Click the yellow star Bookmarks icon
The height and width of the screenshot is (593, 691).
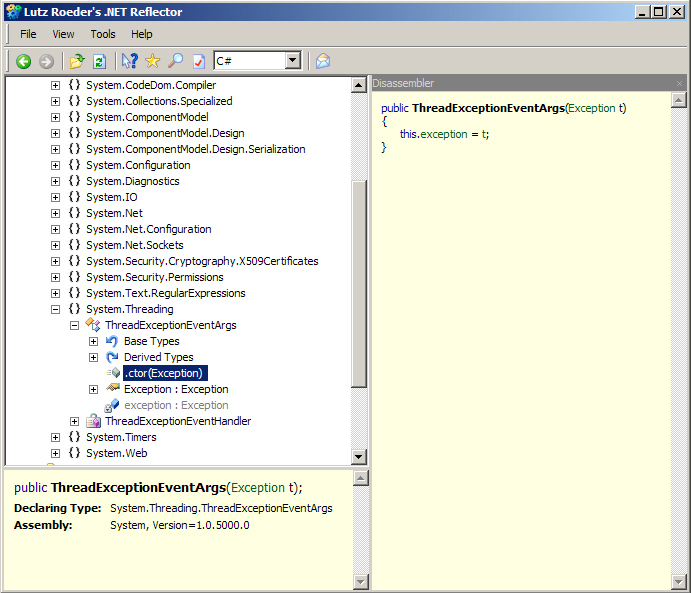(x=152, y=62)
